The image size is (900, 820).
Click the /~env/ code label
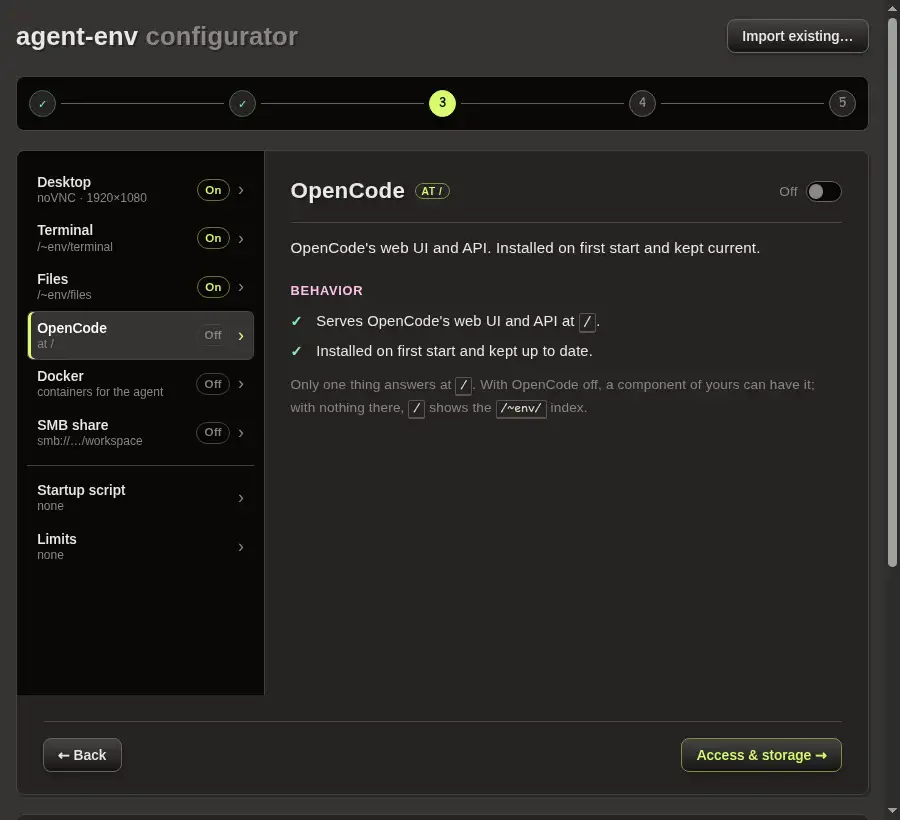pyautogui.click(x=521, y=409)
